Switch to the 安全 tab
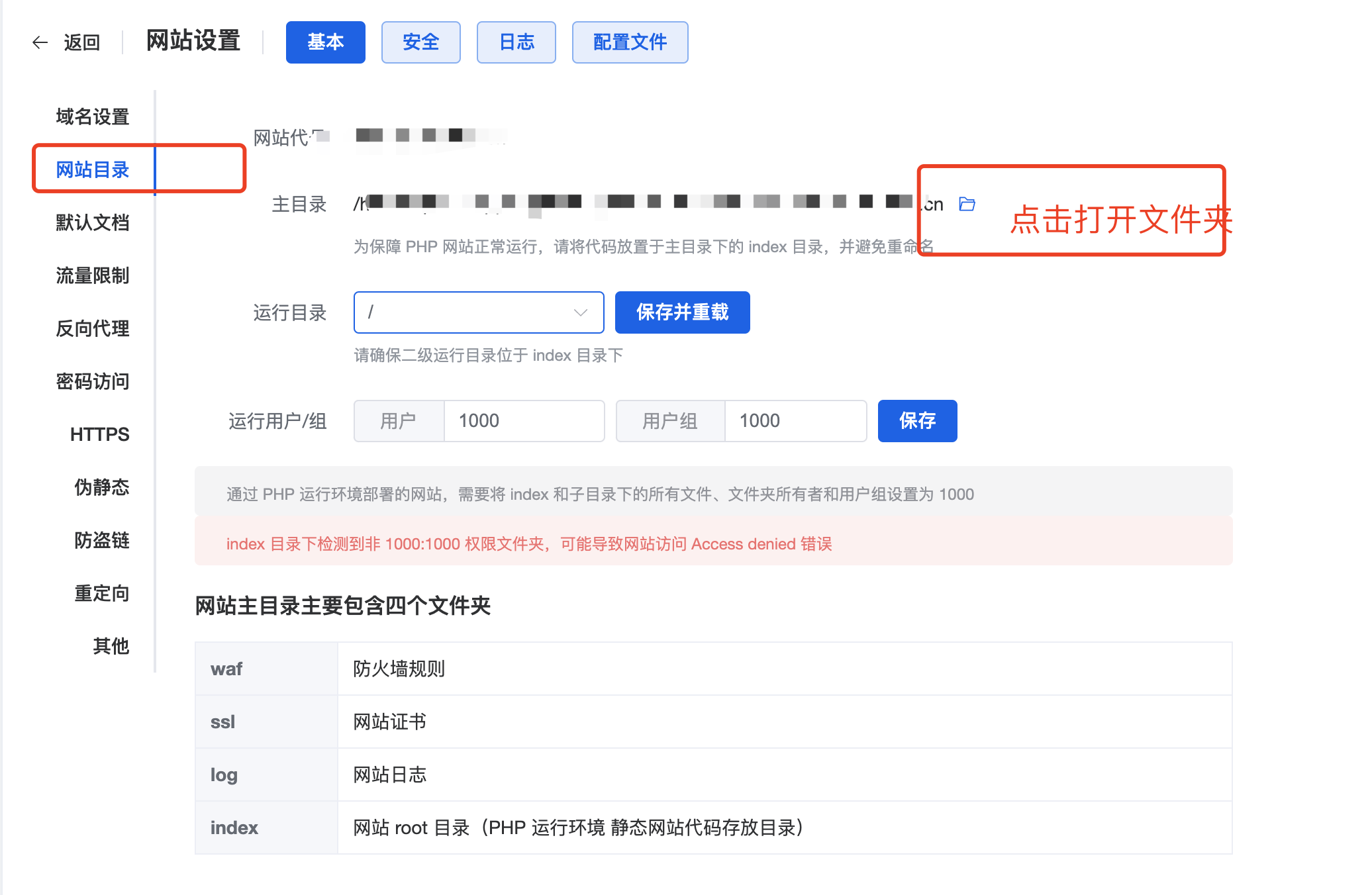Viewport: 1372px width, 895px height. (x=421, y=42)
